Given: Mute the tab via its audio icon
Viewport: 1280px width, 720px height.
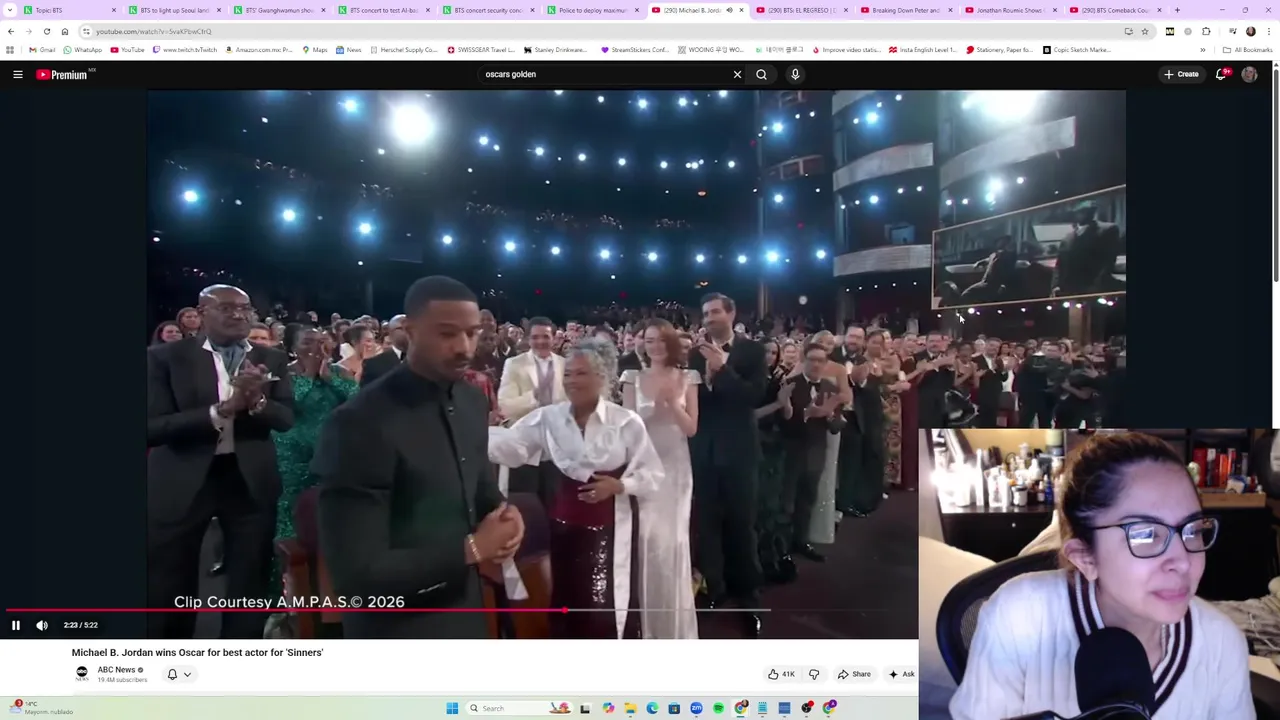Looking at the screenshot, I should pyautogui.click(x=729, y=10).
